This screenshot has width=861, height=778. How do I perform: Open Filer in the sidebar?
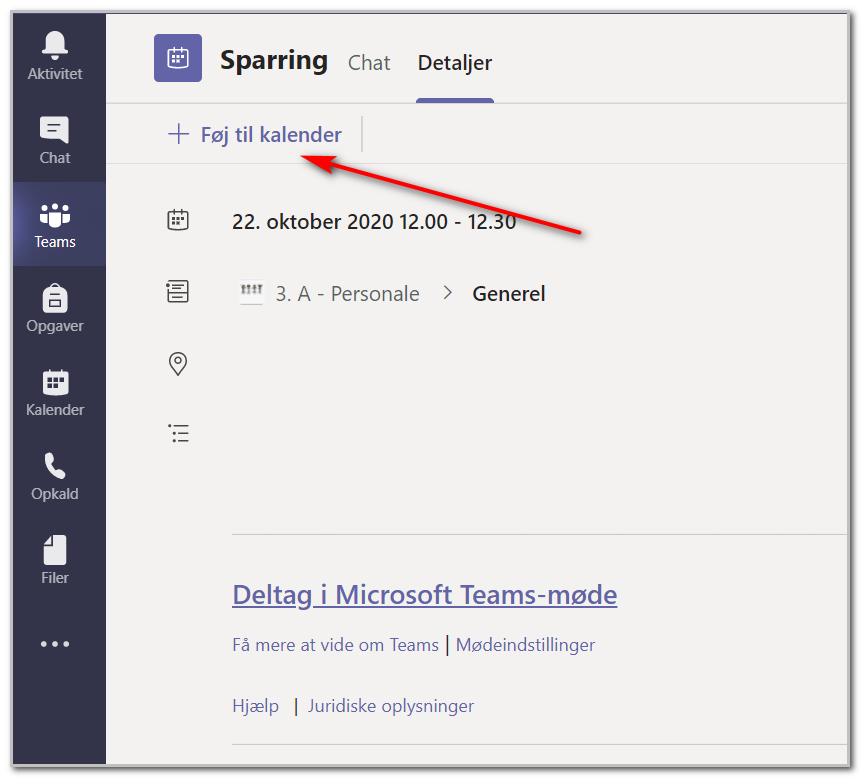tap(55, 561)
